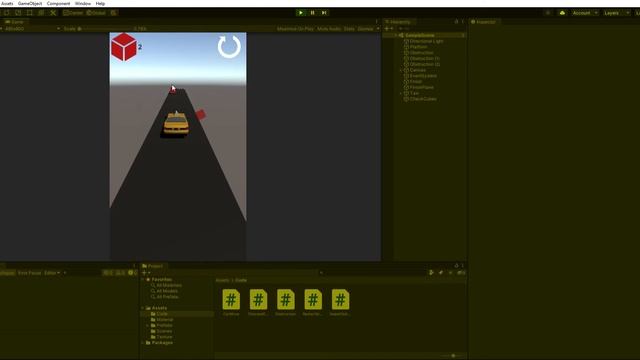Screen dimensions: 640x360
Task: Click the search by type icon in the Project panel
Action: (x=431, y=273)
